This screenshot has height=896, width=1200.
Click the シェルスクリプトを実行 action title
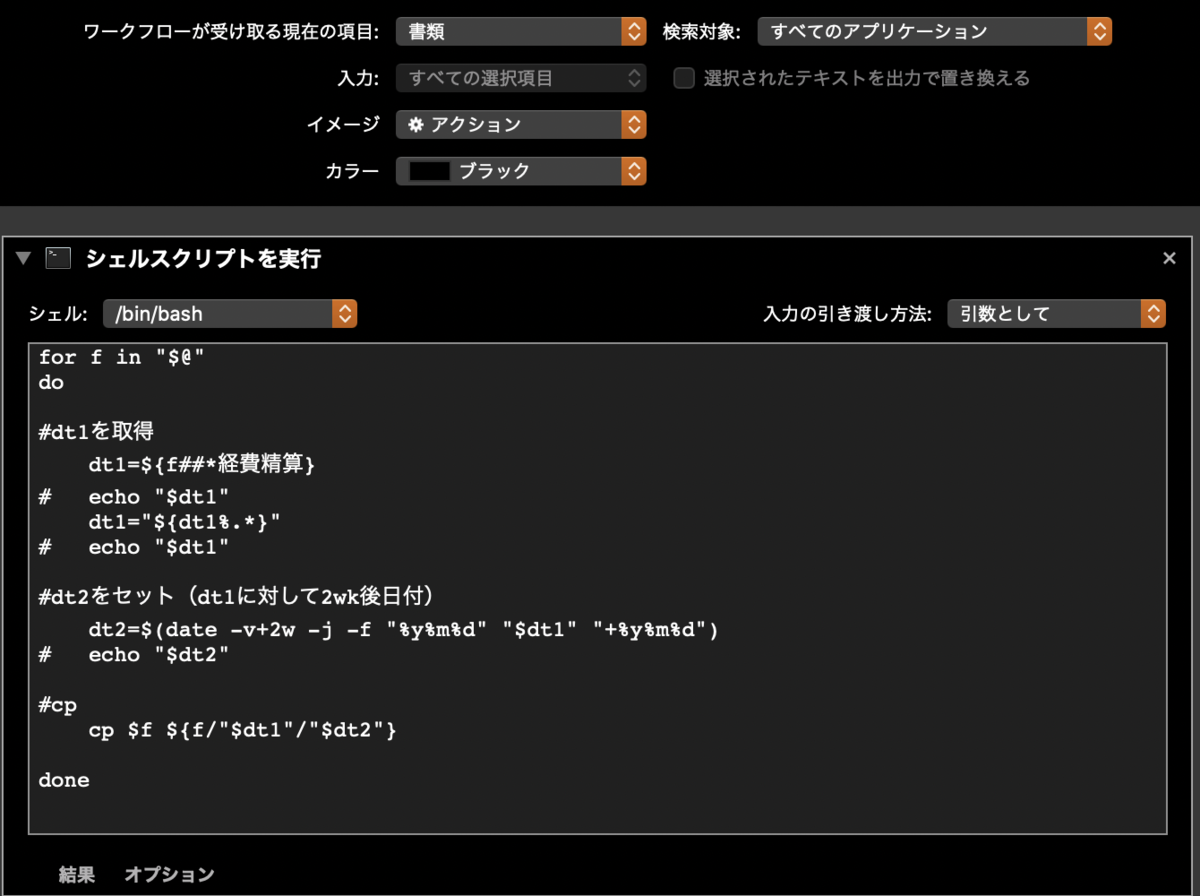pos(203,259)
